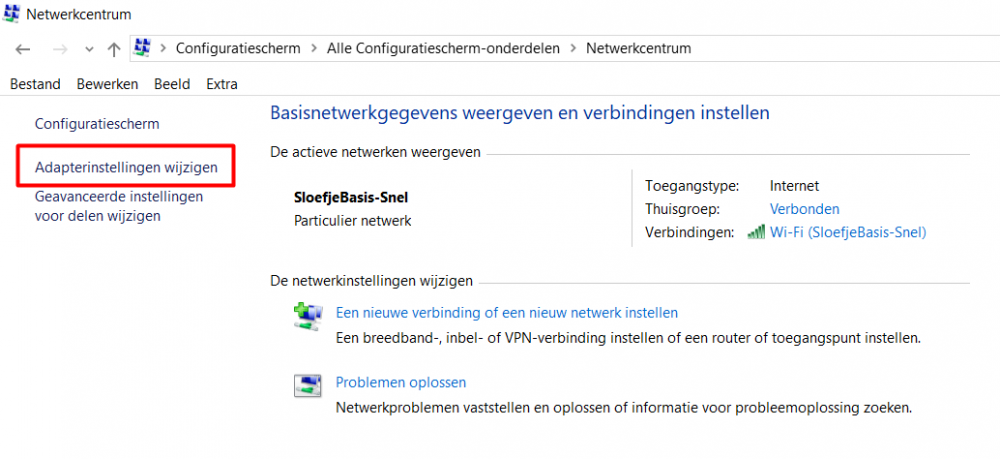Select Alle Configuratiescherm-onderdelen breadcrumb
This screenshot has height=459, width=1000.
(x=443, y=48)
